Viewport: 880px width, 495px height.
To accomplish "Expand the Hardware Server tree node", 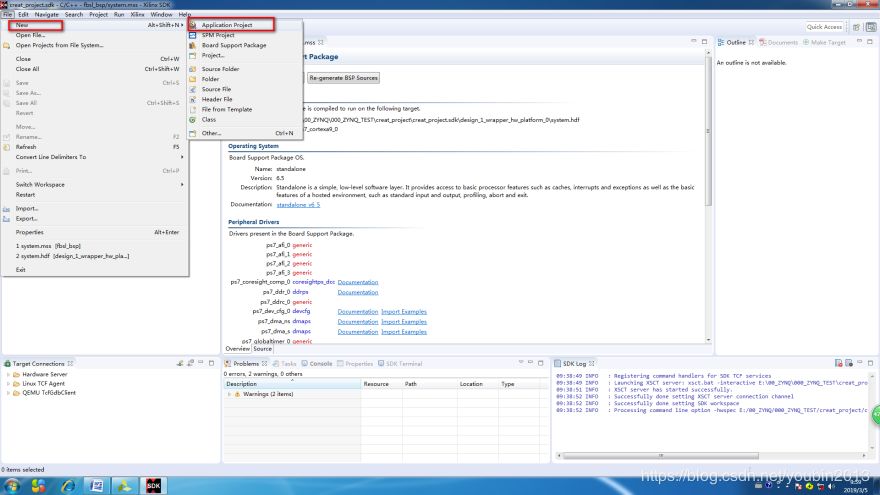I will point(8,374).
